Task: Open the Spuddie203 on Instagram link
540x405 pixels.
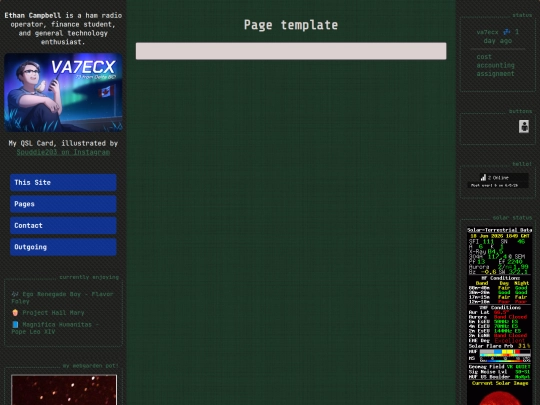Action: 63,152
